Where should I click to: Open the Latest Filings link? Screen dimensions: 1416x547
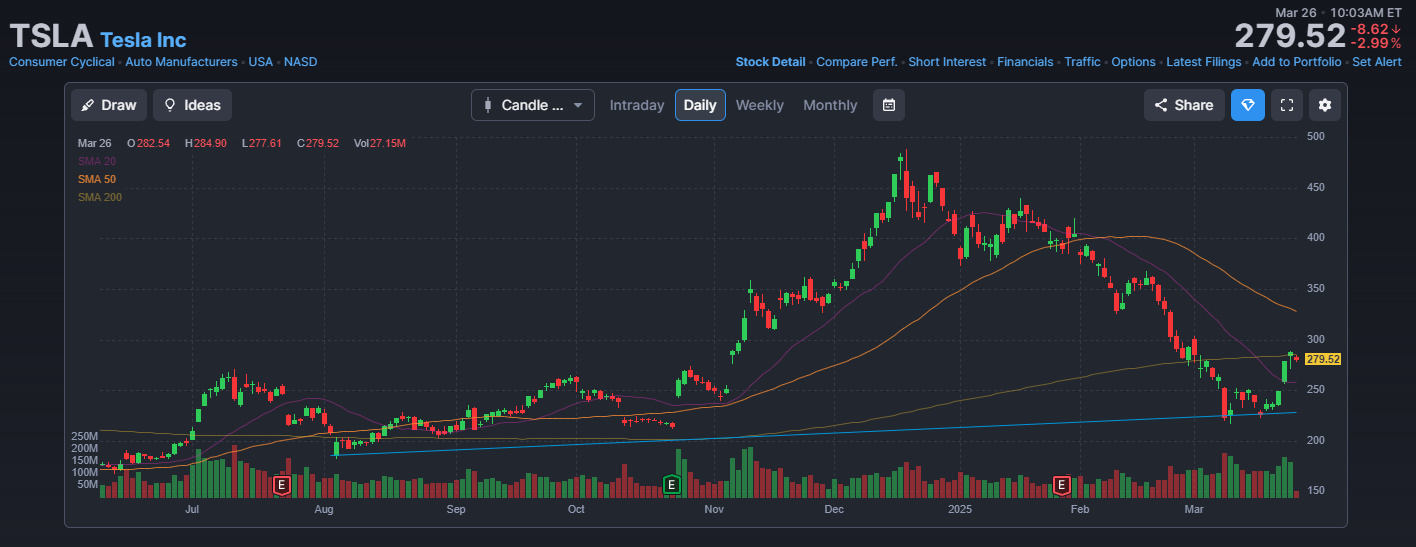click(x=1204, y=62)
